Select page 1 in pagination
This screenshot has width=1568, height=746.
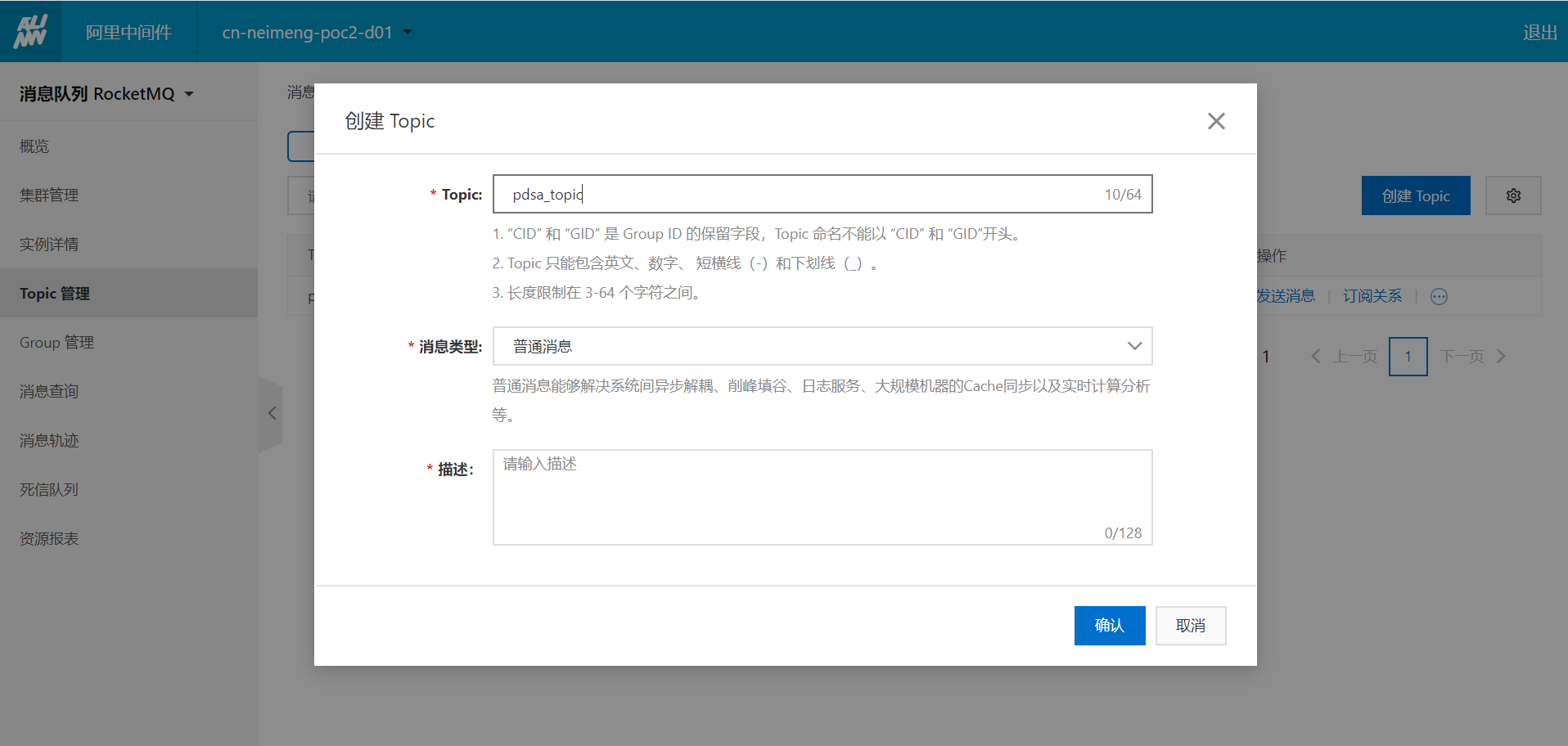(x=1408, y=357)
